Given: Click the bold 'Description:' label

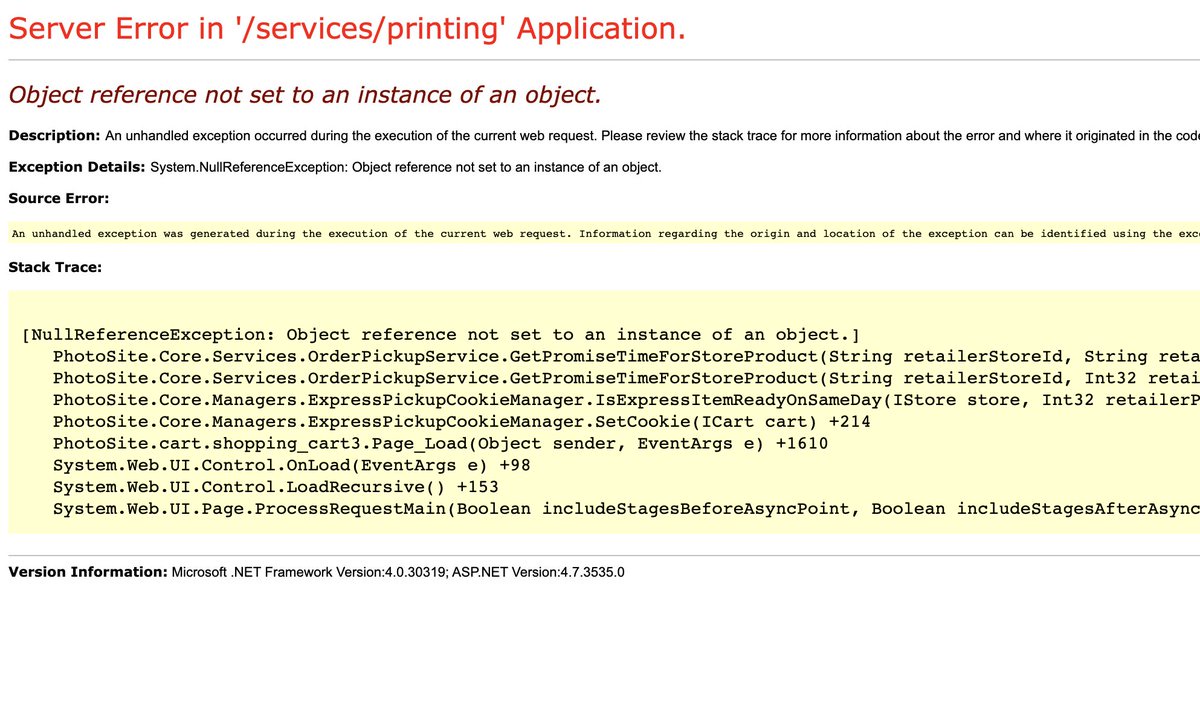Looking at the screenshot, I should point(54,135).
